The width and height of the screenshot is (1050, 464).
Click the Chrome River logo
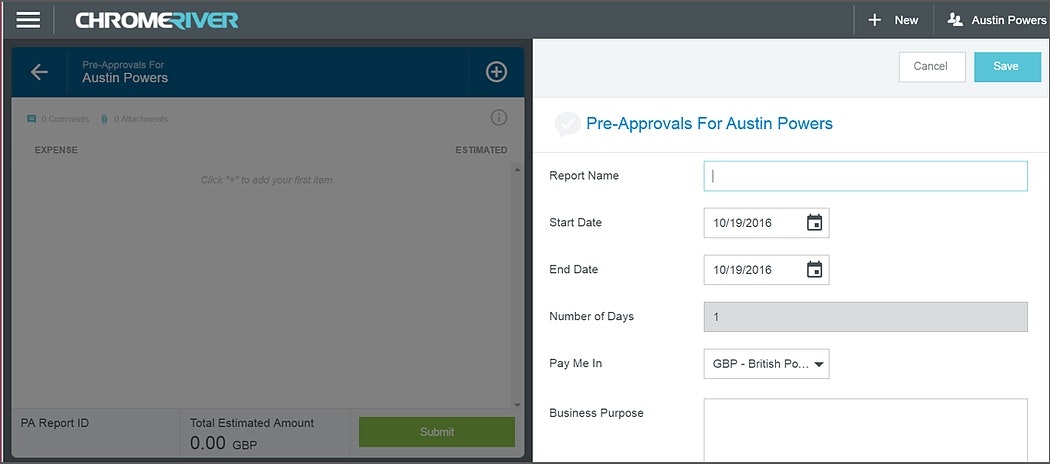point(157,20)
